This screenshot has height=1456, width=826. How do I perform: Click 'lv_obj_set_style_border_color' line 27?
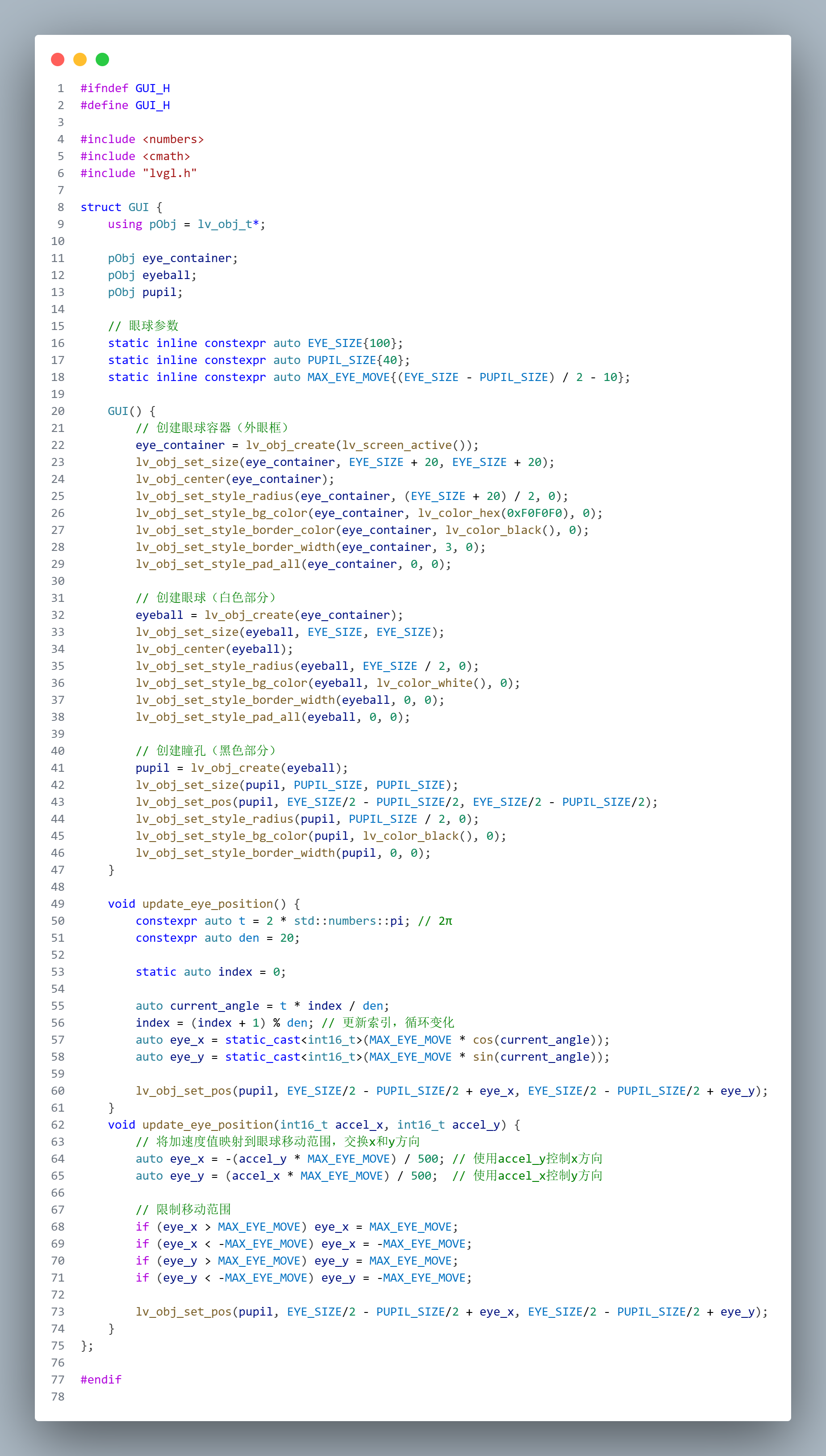tap(362, 530)
